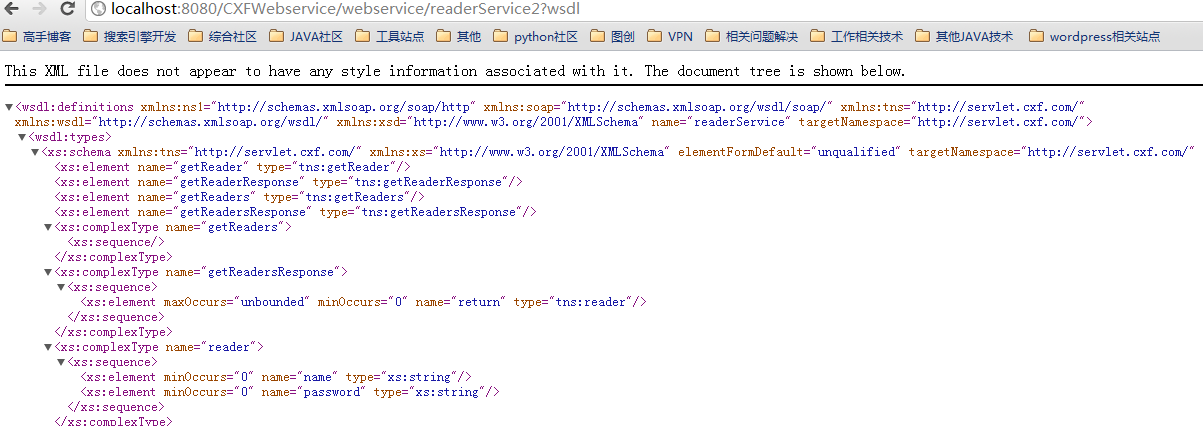1203x426 pixels.
Task: Open the 其他JAVA技术 bookmark folder
Action: (x=964, y=37)
